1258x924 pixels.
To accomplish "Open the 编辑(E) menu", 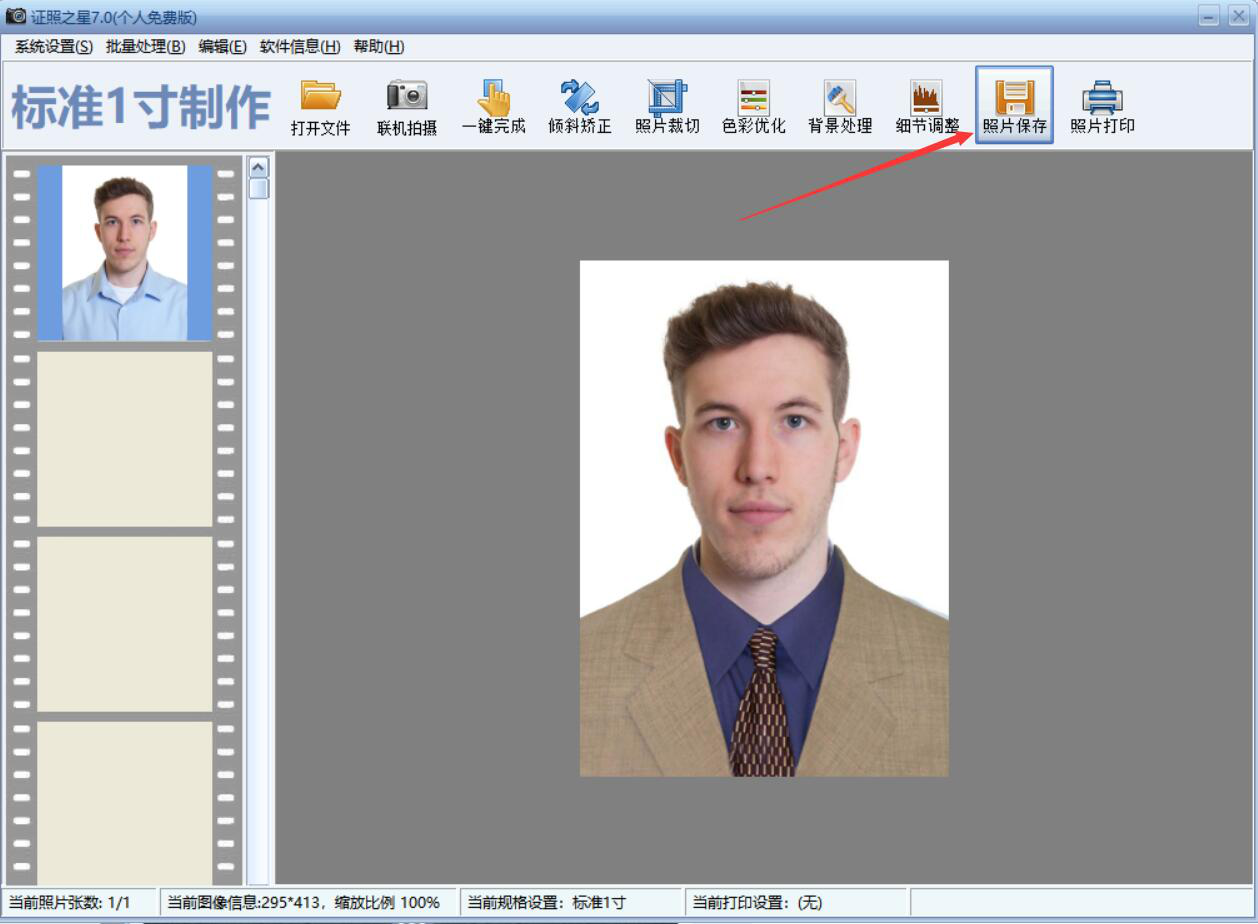I will tap(222, 47).
